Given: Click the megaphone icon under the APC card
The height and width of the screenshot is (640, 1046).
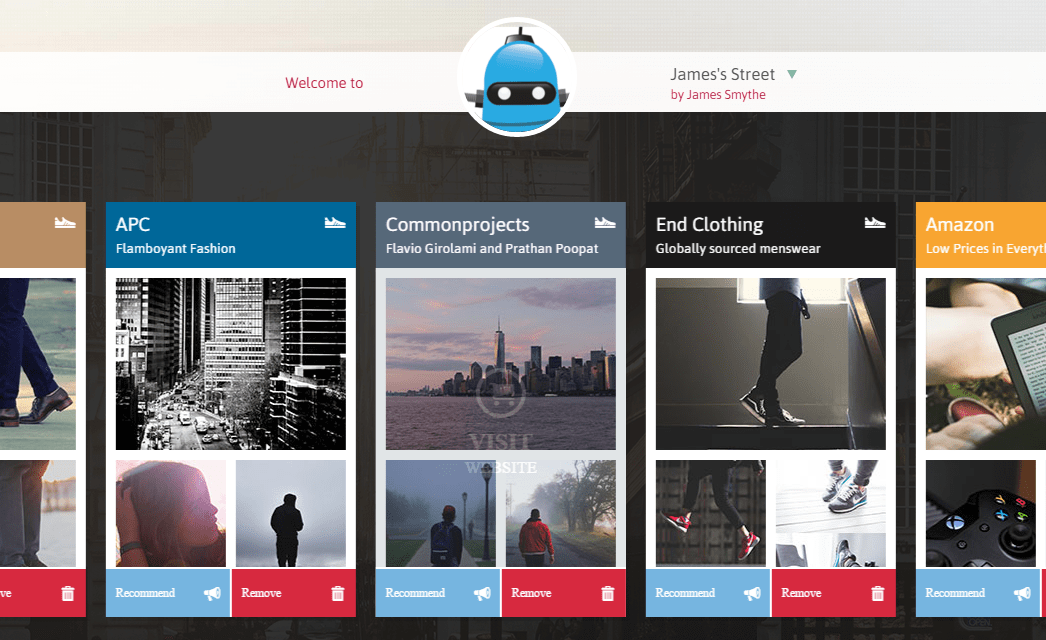Looking at the screenshot, I should click(212, 593).
